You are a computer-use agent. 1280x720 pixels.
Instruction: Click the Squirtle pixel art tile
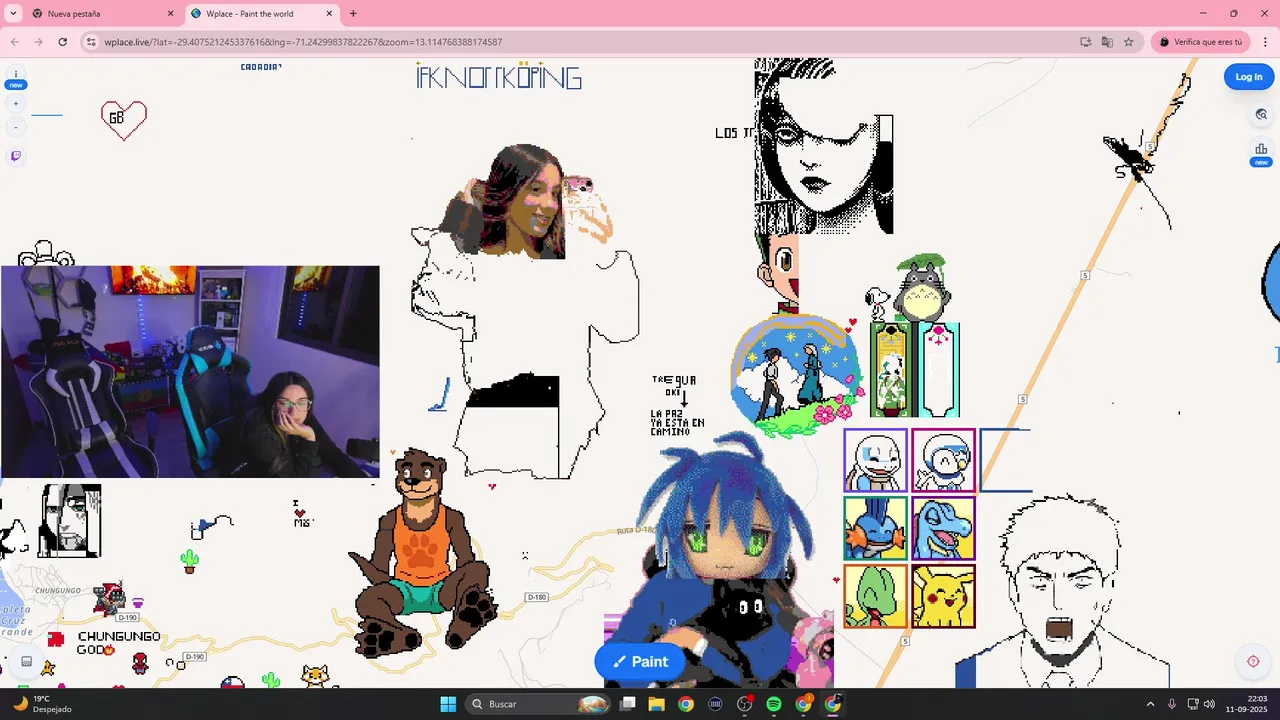(x=876, y=460)
